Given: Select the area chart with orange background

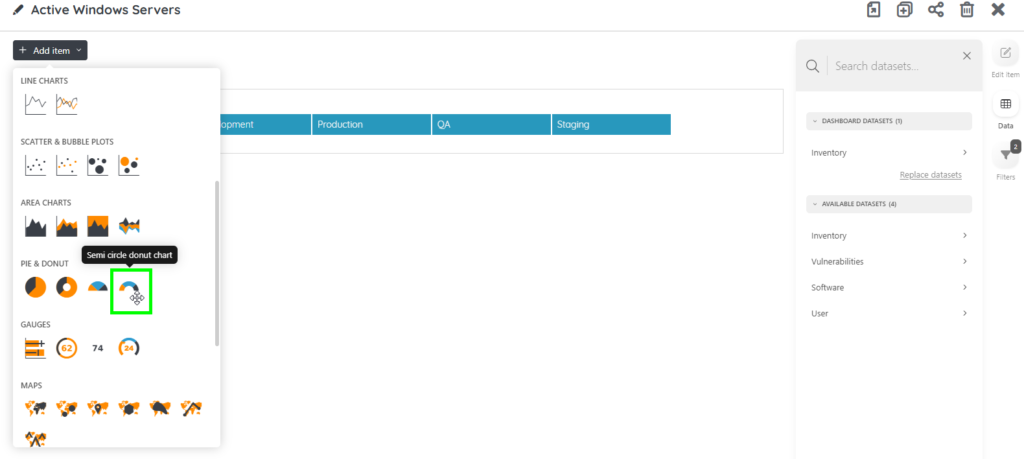Looking at the screenshot, I should click(x=98, y=226).
